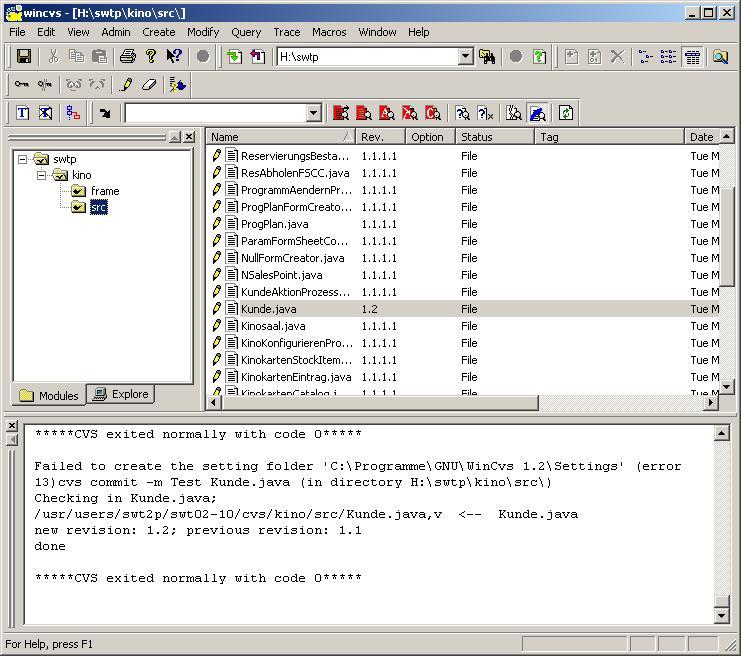Toggle the red 'C' conflict files filter

coord(432,113)
